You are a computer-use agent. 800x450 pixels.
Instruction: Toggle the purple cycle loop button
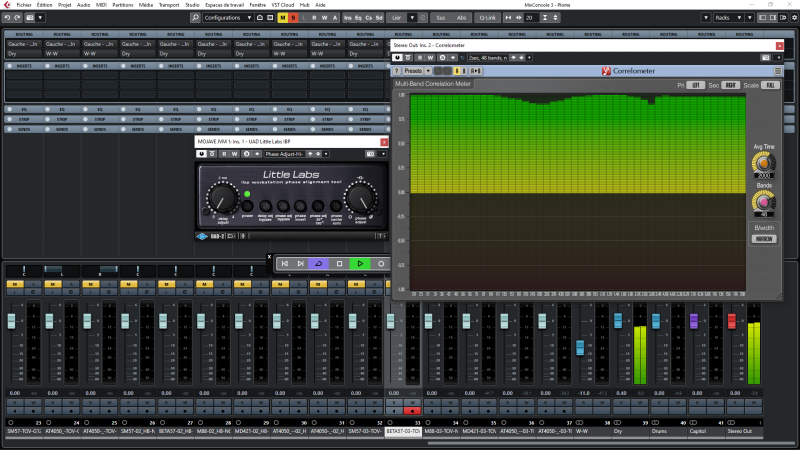318,263
